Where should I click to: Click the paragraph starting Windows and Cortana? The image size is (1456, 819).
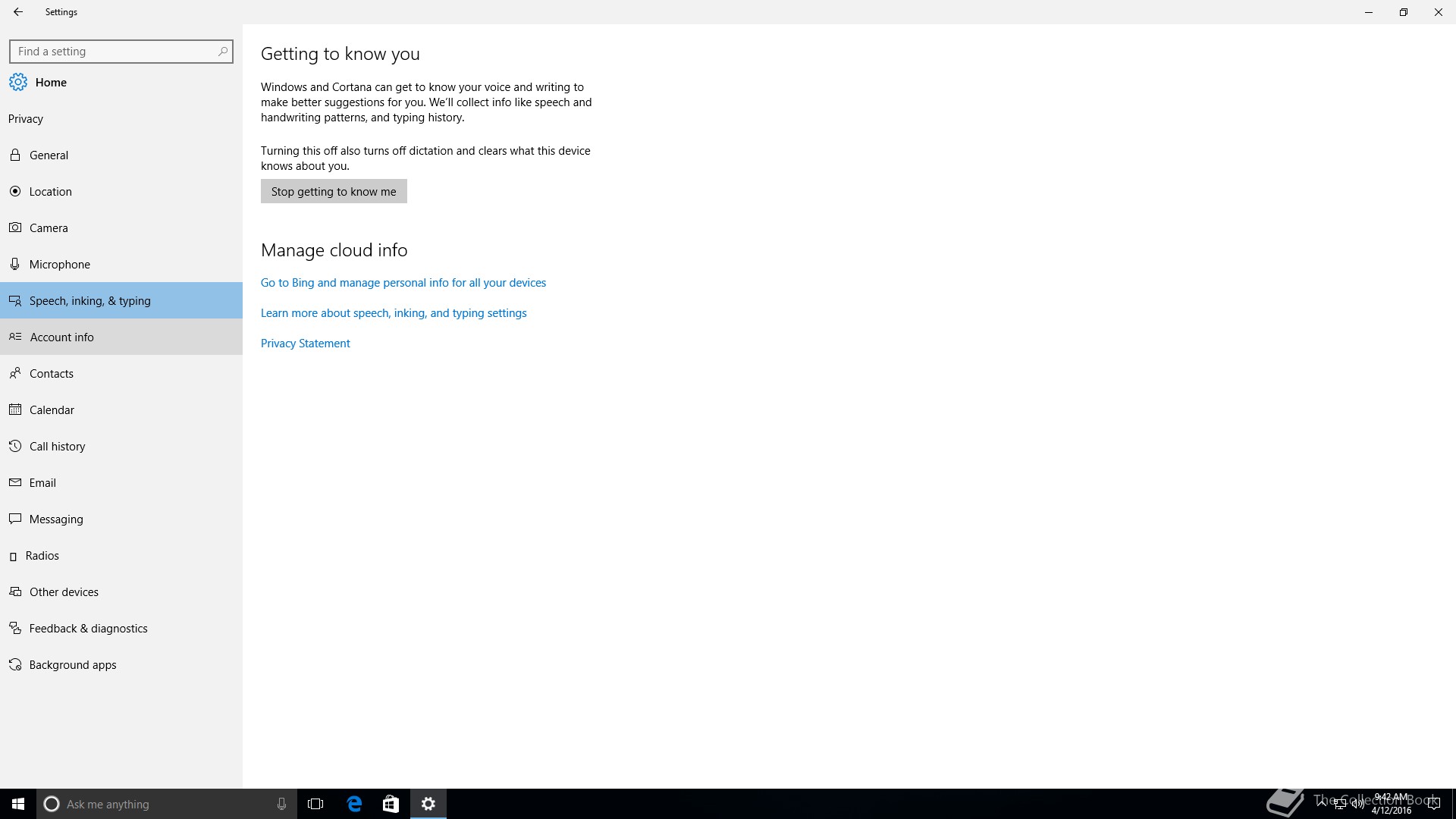click(426, 102)
